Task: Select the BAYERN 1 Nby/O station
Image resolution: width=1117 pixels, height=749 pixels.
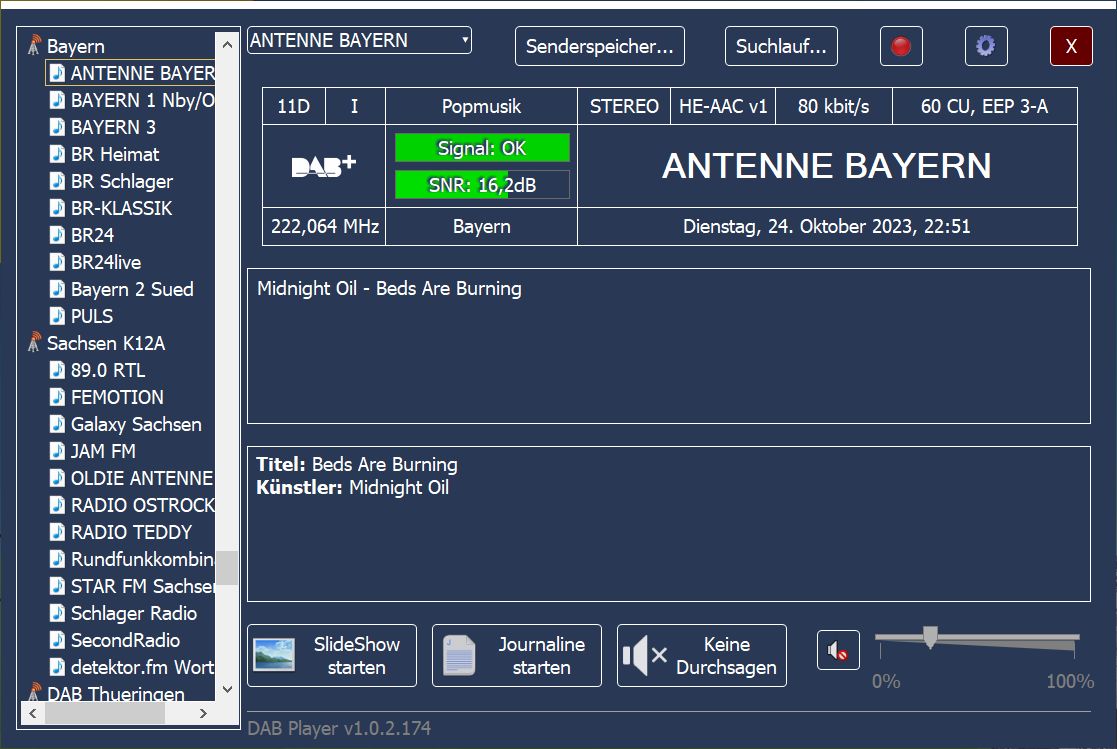Action: tap(142, 100)
